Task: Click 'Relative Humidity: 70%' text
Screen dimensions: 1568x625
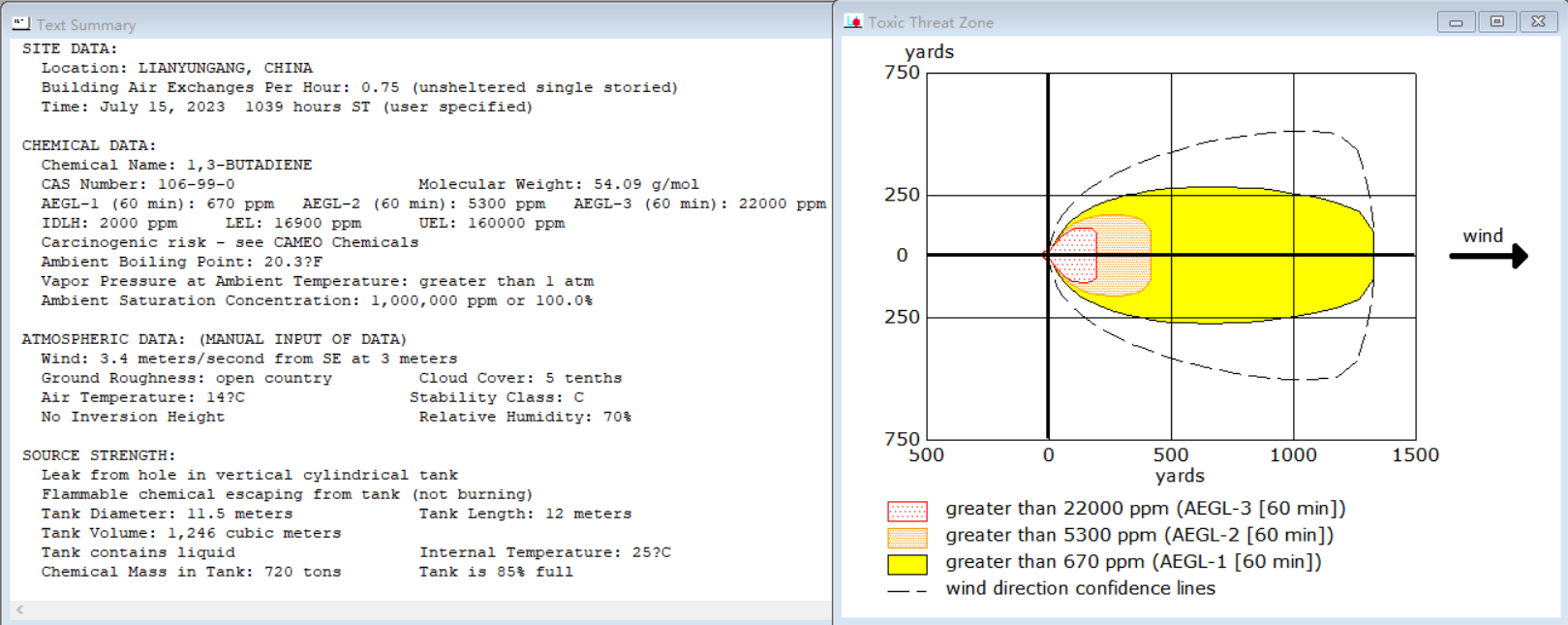Action: pyautogui.click(x=525, y=417)
